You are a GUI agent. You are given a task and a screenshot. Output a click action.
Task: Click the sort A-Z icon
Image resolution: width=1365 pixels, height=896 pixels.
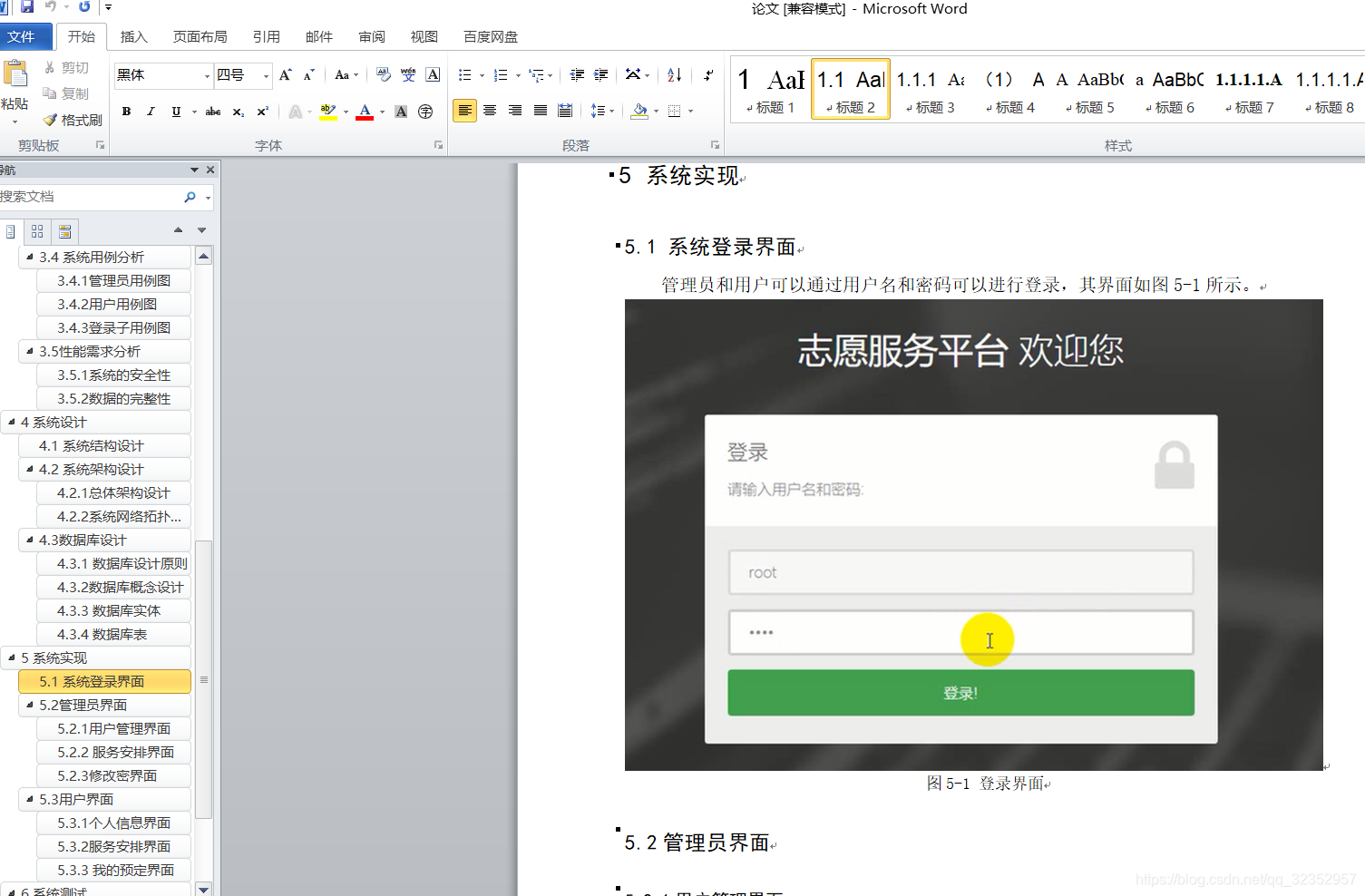click(674, 75)
